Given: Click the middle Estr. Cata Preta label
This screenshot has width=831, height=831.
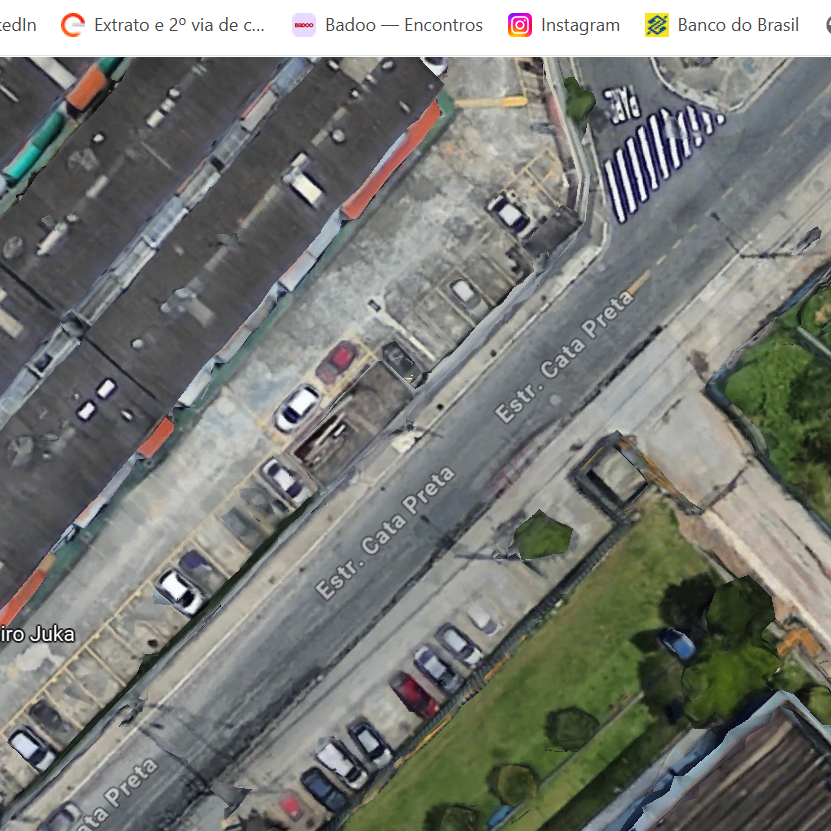Looking at the screenshot, I should point(385,533).
